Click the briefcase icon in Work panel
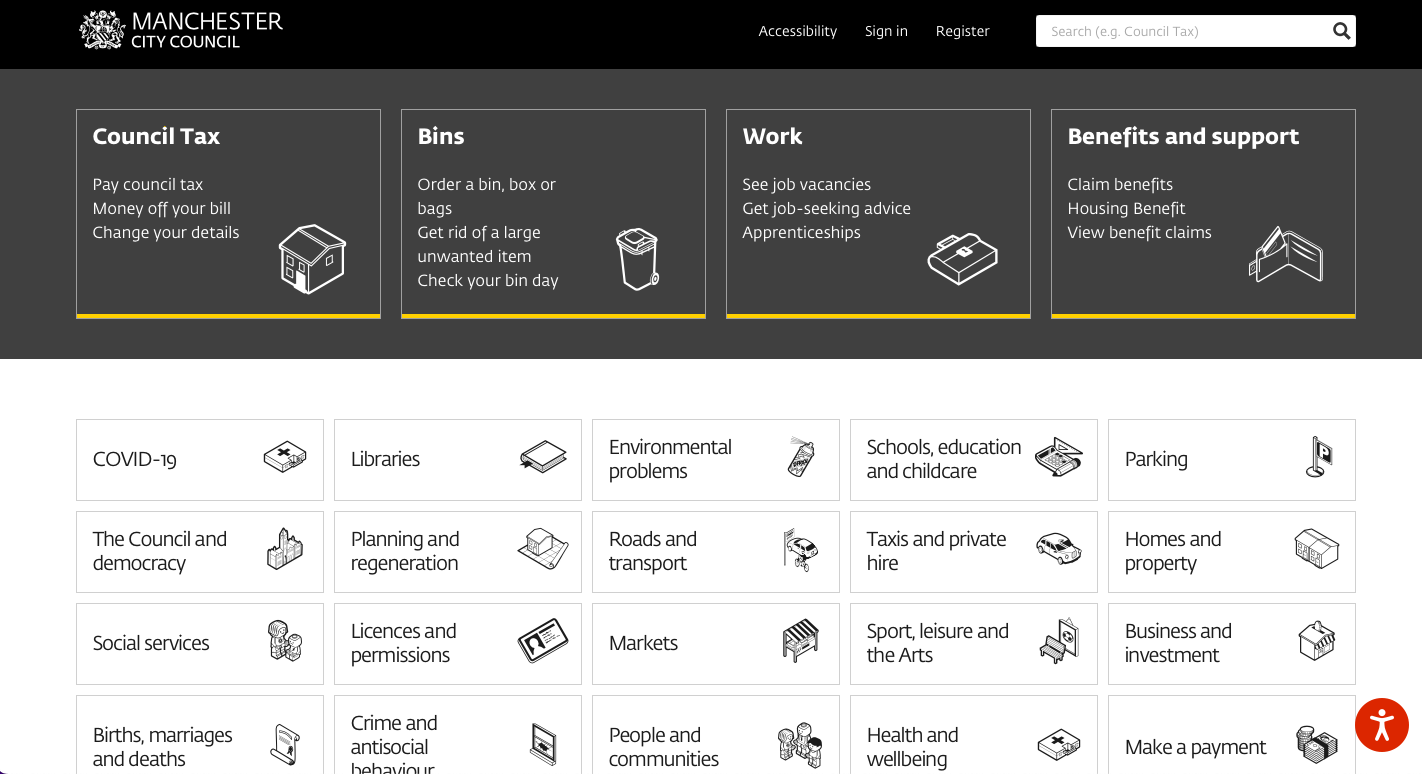 coord(962,258)
